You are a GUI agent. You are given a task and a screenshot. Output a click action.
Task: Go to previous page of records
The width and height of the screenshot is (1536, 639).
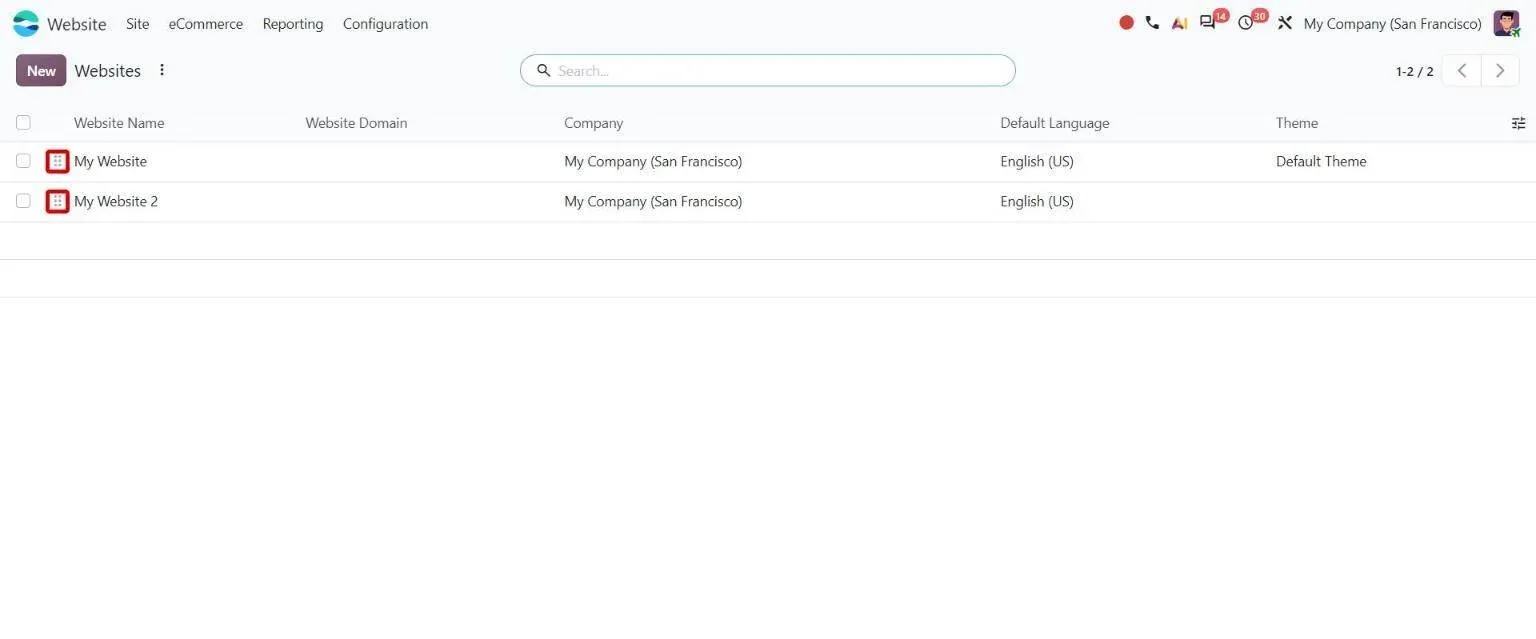pos(1461,70)
